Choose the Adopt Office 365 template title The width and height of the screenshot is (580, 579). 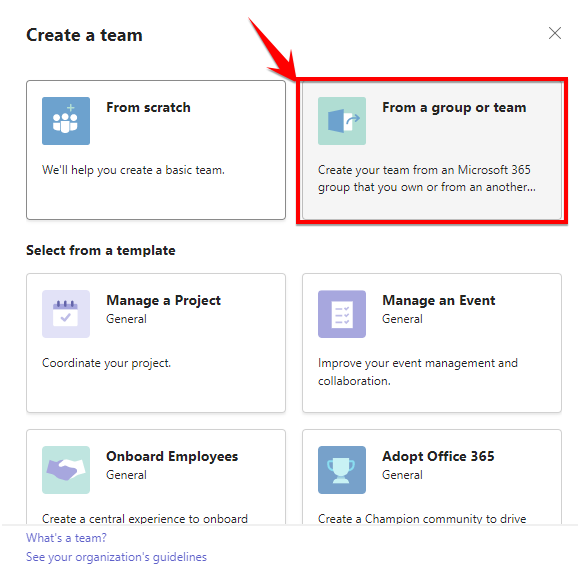[438, 456]
